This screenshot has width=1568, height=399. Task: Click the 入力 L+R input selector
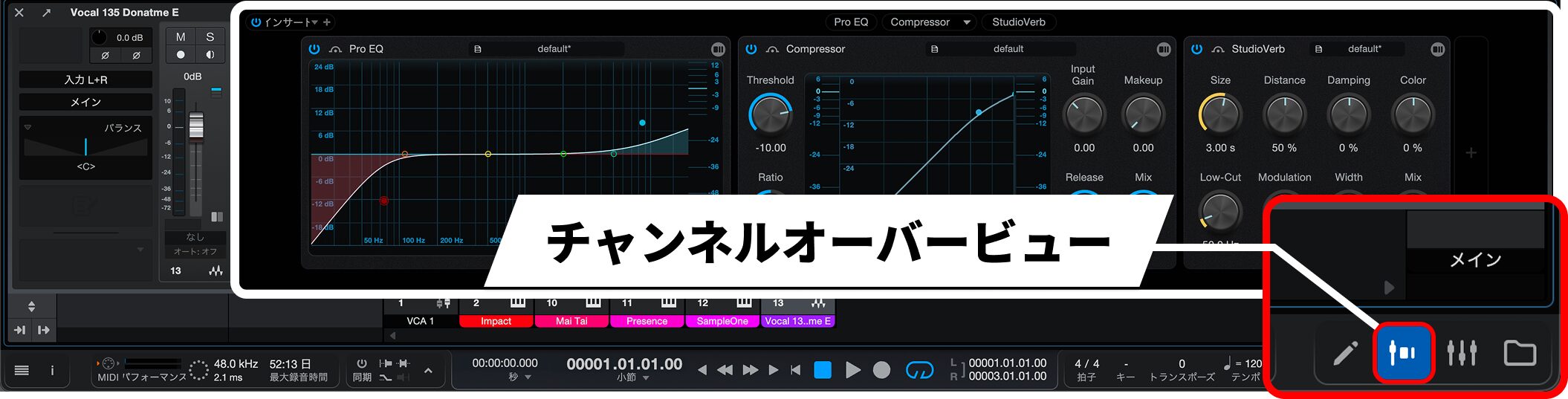[85, 80]
